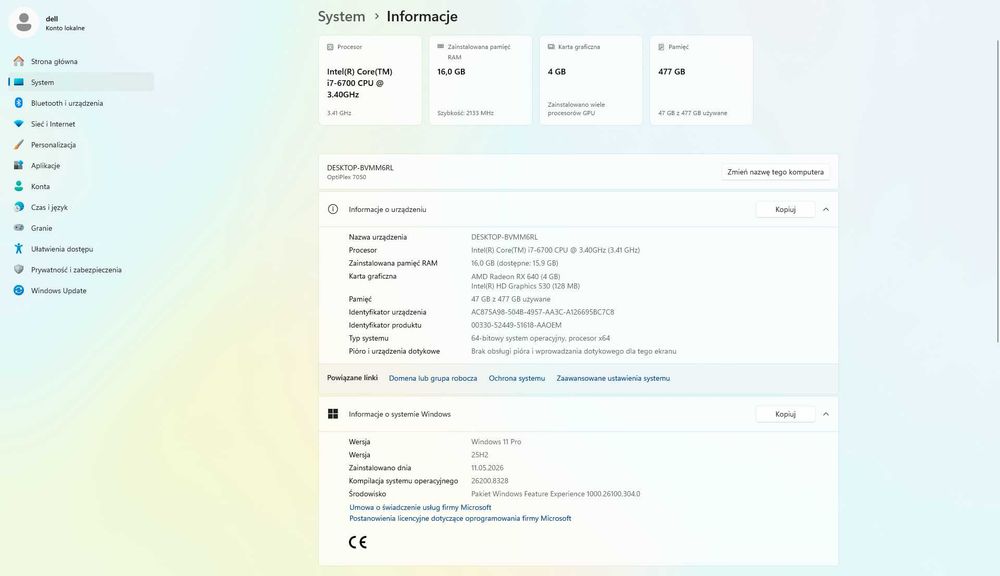This screenshot has width=1000, height=576.
Task: Click the Zainstalowana pamięć RAM card icon
Action: 441,47
